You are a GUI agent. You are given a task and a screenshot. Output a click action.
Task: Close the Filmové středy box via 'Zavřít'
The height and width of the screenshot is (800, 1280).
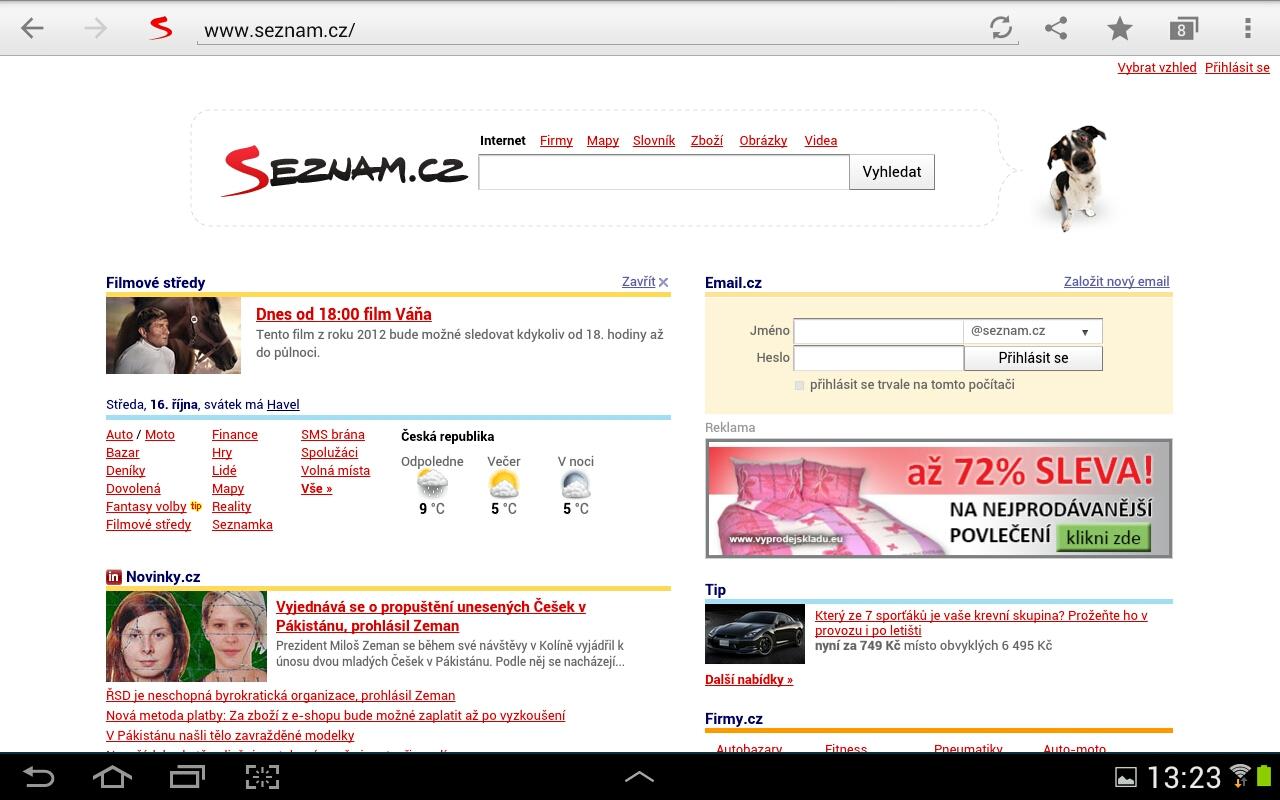[638, 282]
